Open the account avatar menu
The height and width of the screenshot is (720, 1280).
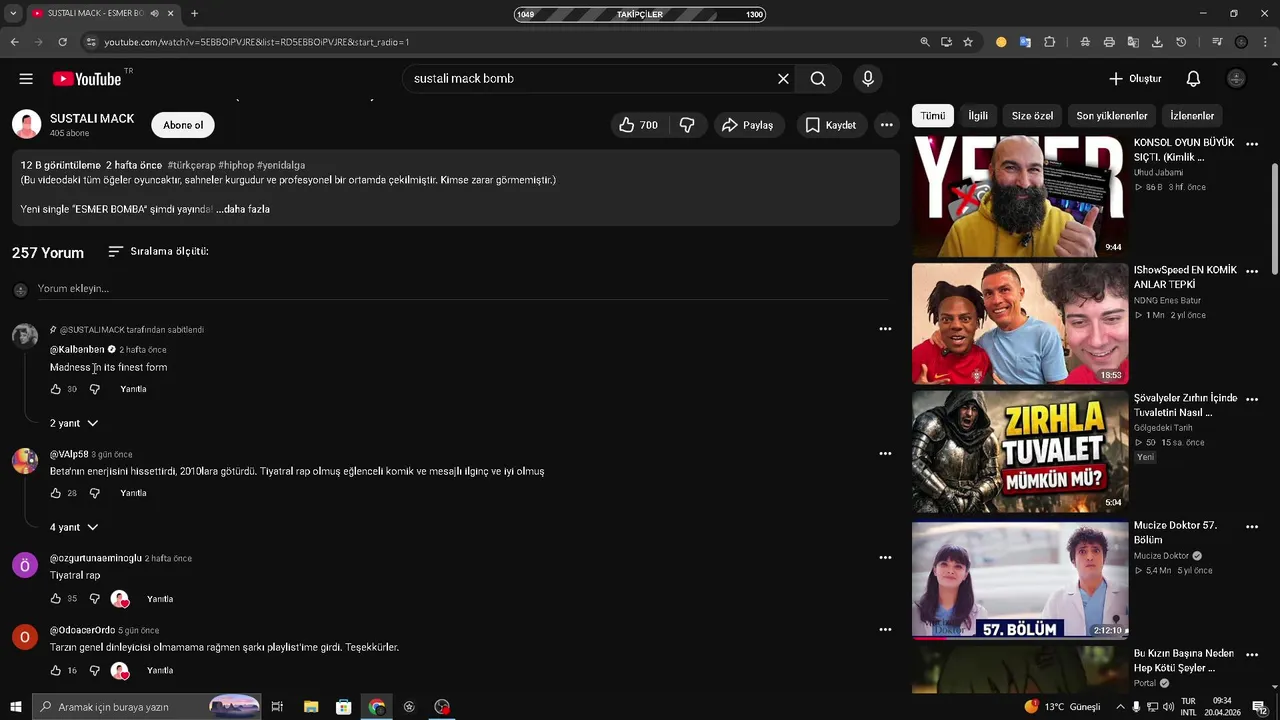1236,79
